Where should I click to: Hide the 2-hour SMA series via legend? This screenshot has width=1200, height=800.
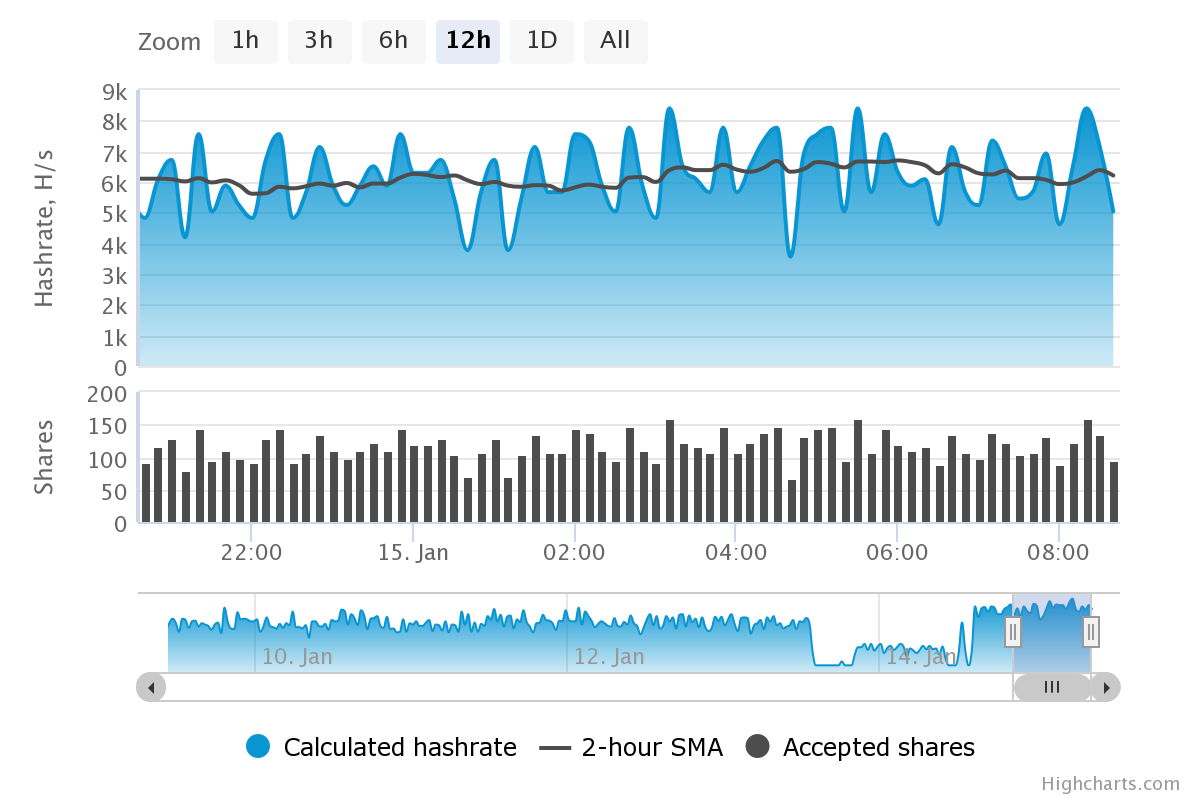tap(650, 747)
